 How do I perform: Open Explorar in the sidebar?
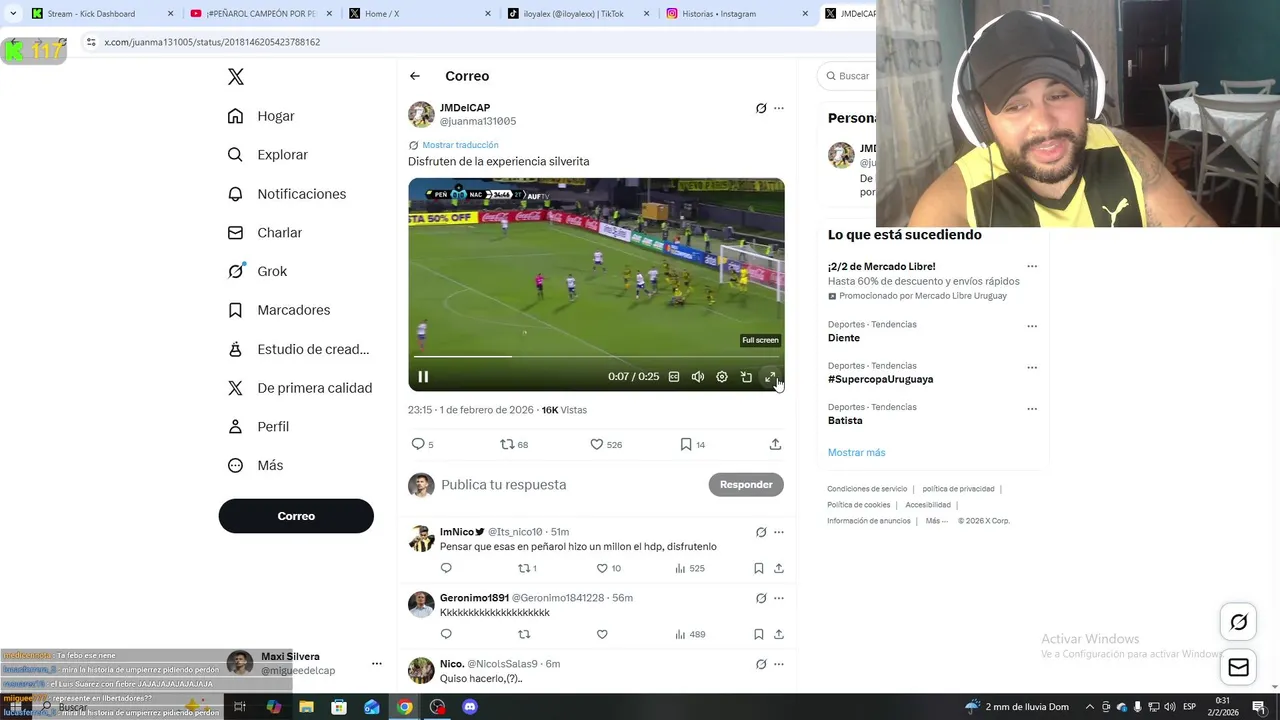point(267,155)
